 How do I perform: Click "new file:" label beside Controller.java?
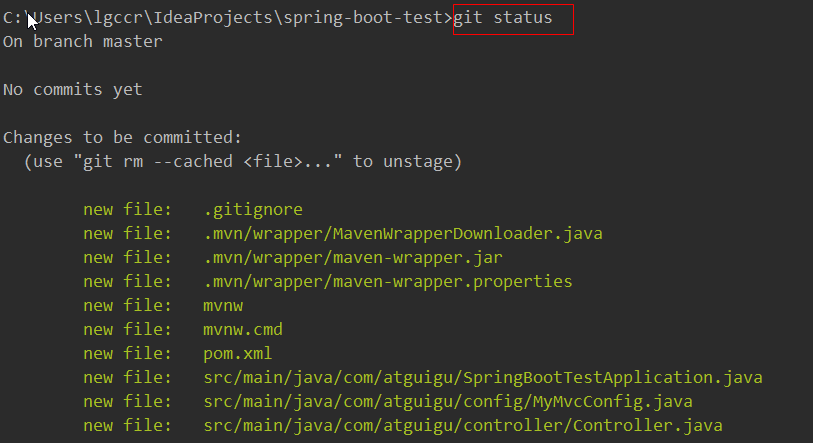tap(128, 426)
